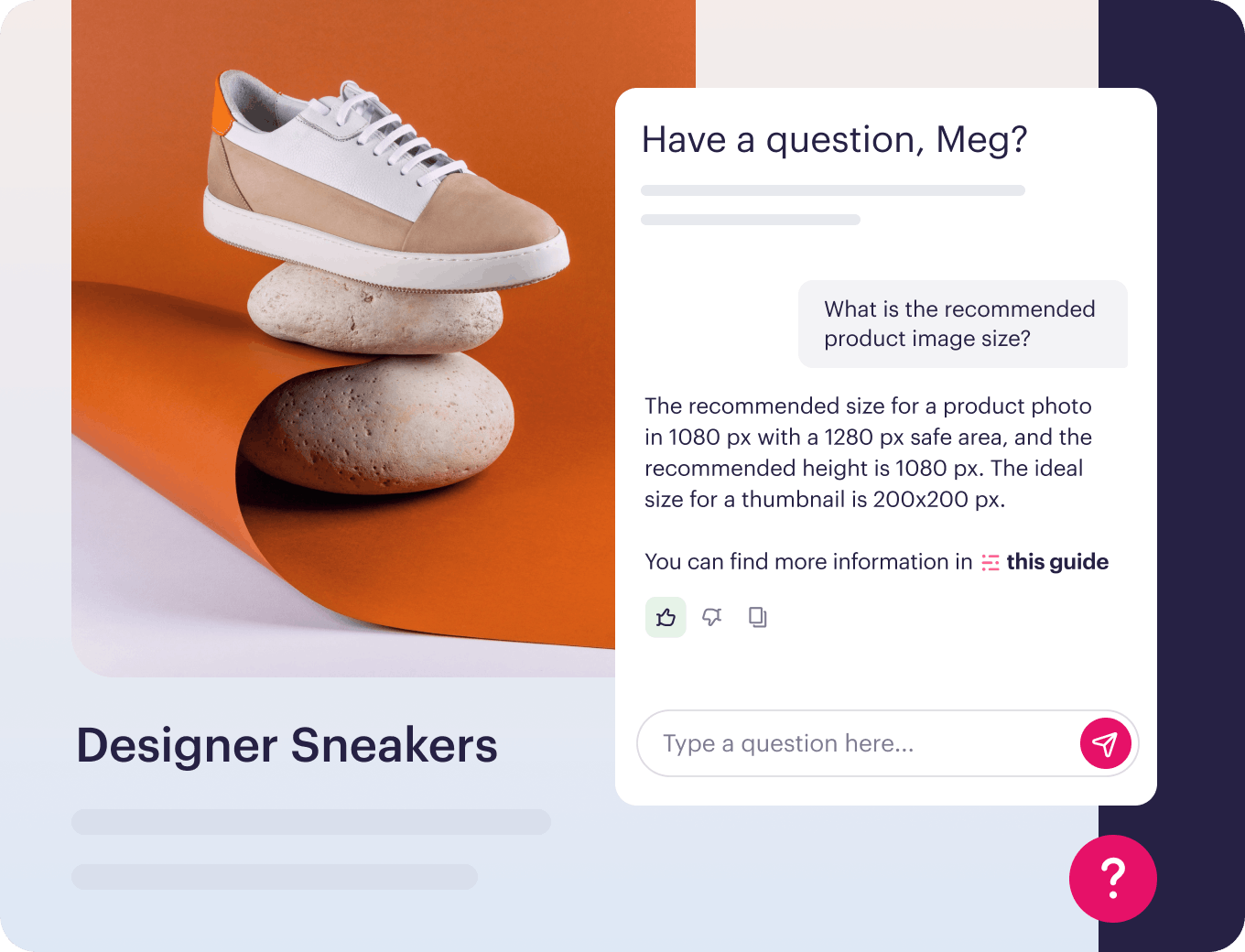Click the long placeholder bar under chat heading
1245x952 pixels.
tap(833, 190)
